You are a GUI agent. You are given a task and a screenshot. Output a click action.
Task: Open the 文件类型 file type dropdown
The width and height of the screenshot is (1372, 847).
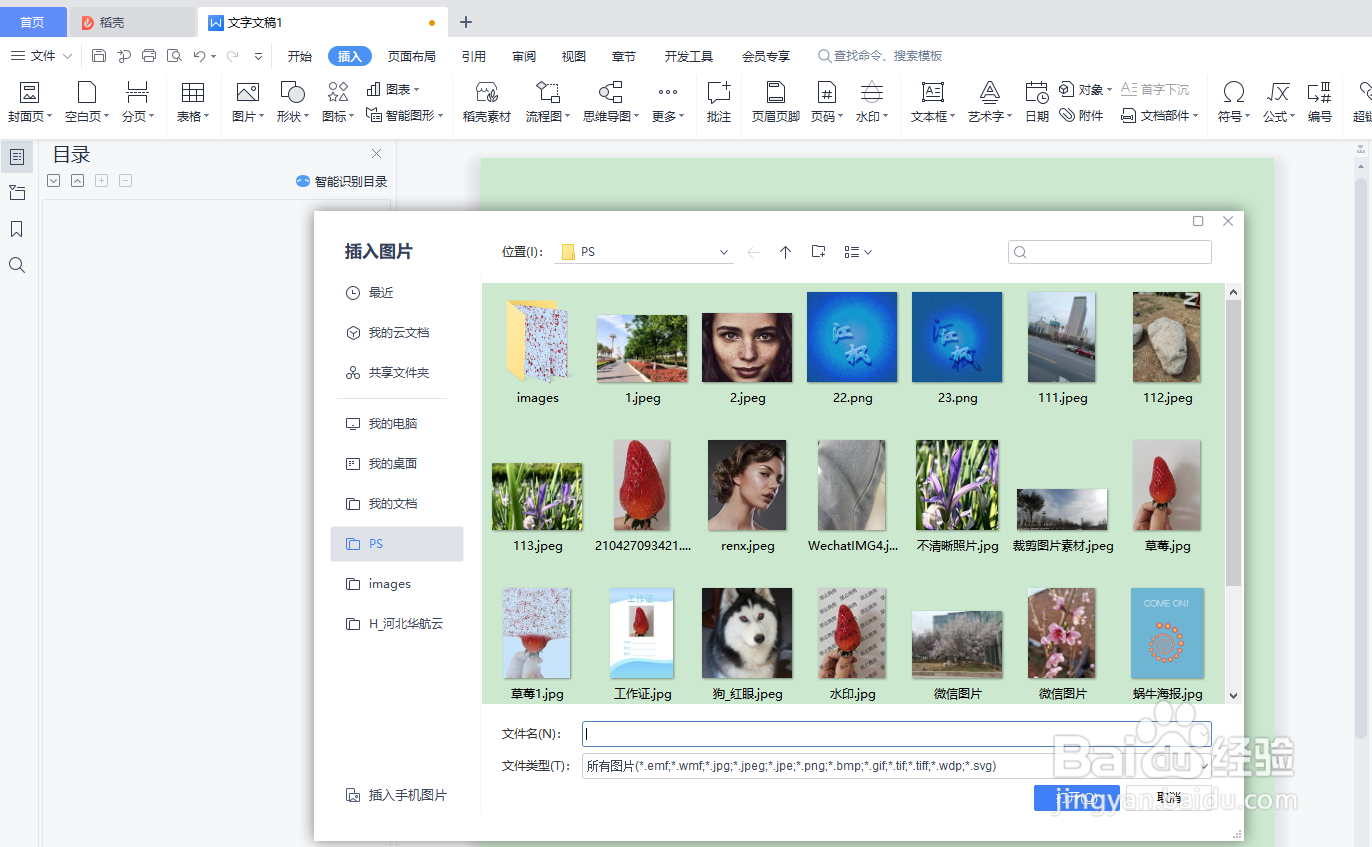(x=1205, y=766)
